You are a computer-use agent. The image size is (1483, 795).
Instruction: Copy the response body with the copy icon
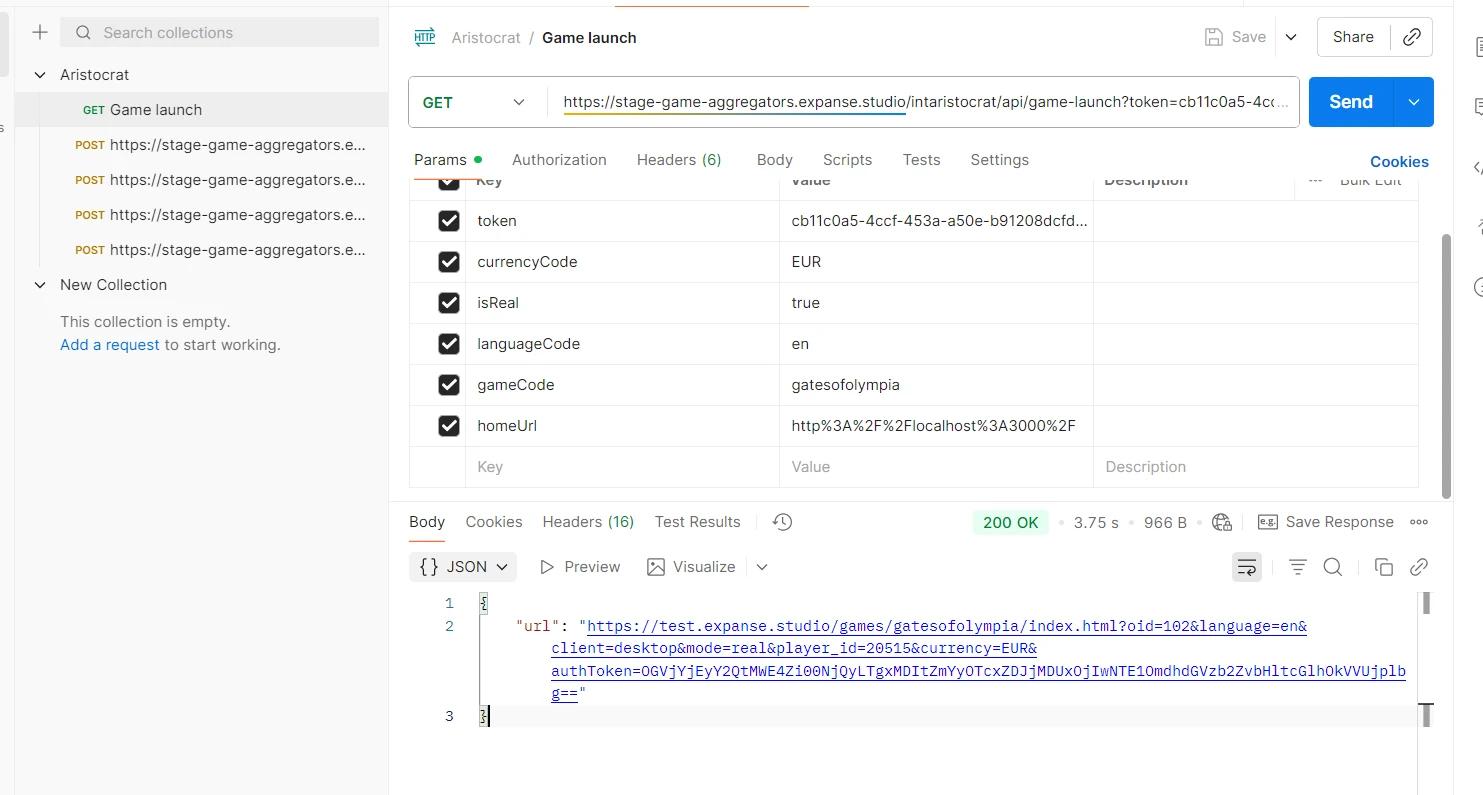click(x=1384, y=567)
